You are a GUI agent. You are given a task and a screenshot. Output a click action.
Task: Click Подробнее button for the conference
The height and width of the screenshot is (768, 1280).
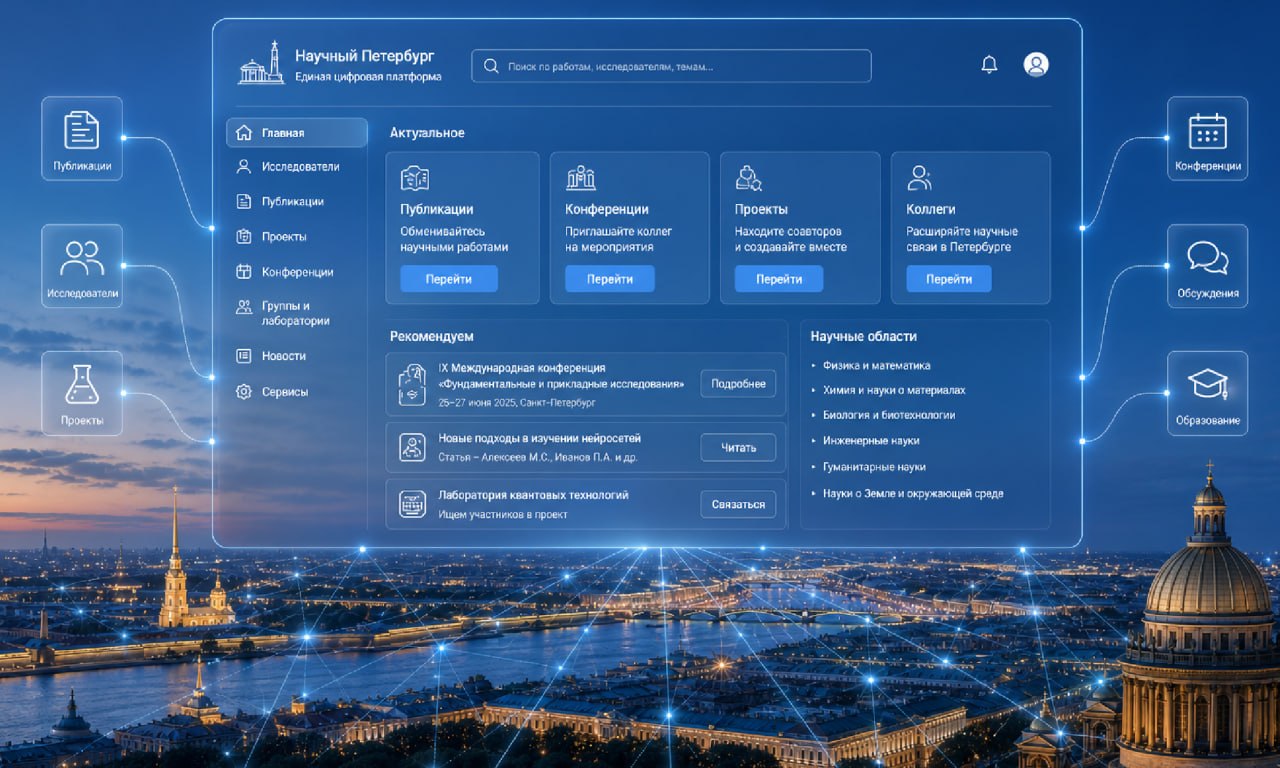tap(738, 384)
